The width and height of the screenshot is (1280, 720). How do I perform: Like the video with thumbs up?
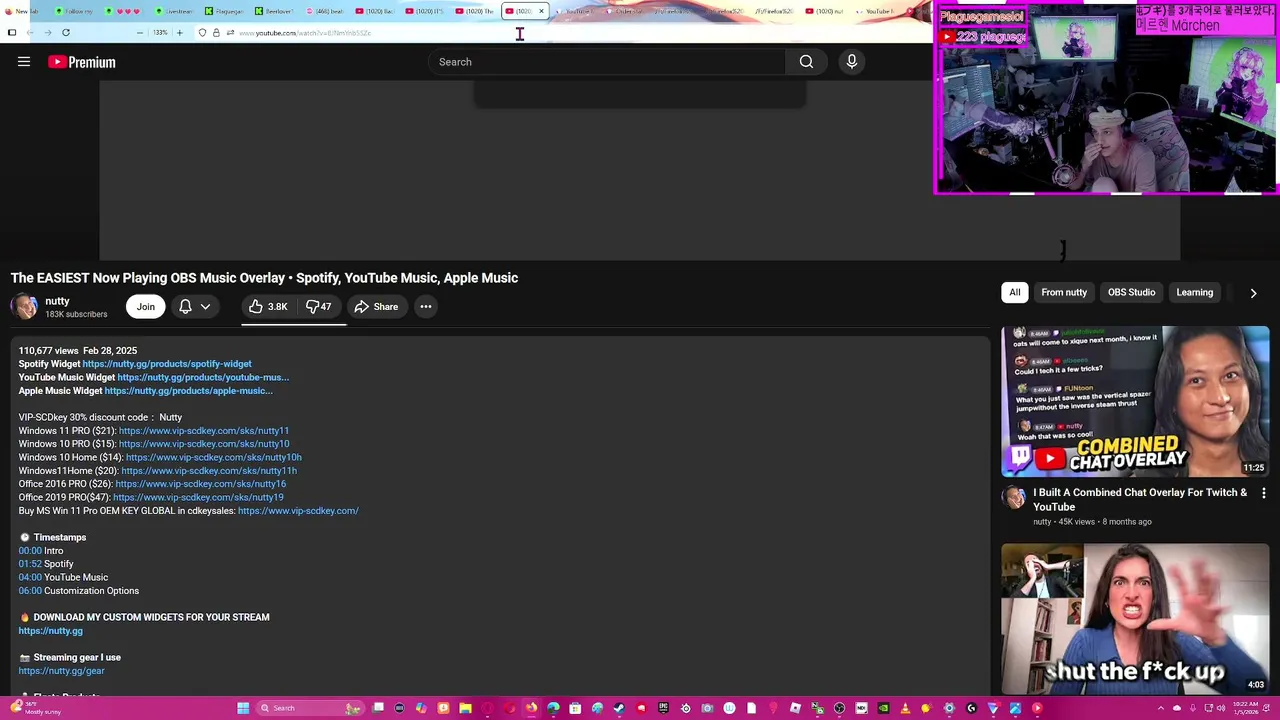pos(268,307)
